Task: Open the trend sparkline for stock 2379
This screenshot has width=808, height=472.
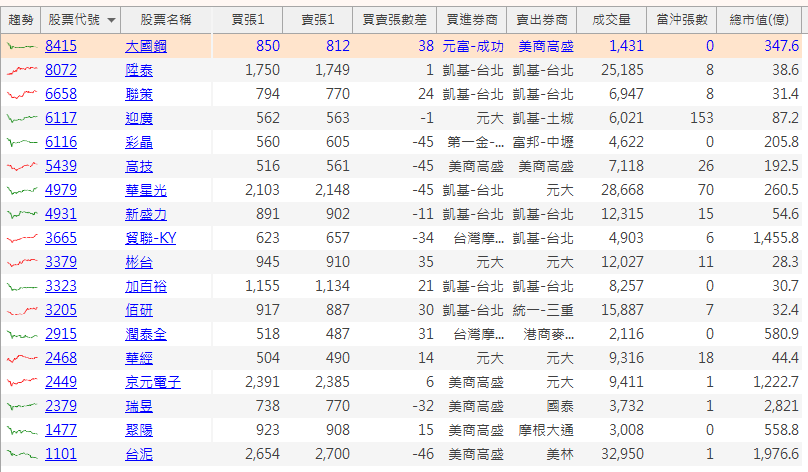Action: click(x=22, y=407)
